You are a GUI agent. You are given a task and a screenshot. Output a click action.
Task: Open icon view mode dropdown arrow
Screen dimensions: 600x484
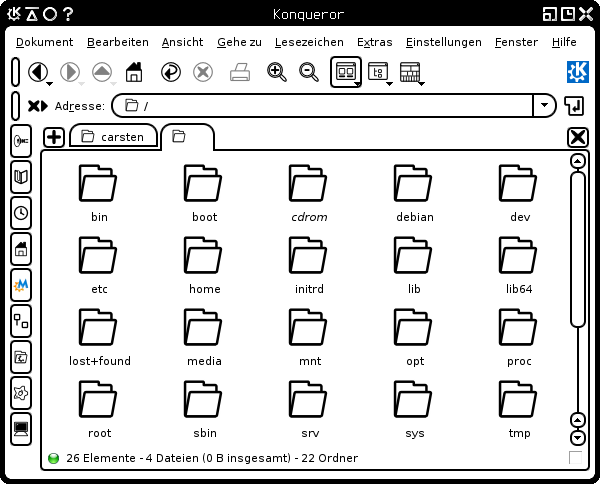point(357,83)
